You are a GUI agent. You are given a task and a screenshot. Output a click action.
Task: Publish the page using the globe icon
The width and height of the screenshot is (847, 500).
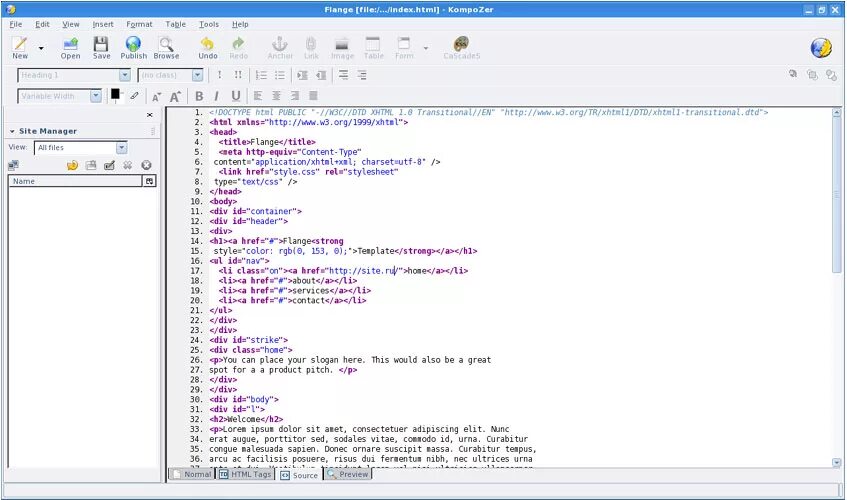click(133, 48)
